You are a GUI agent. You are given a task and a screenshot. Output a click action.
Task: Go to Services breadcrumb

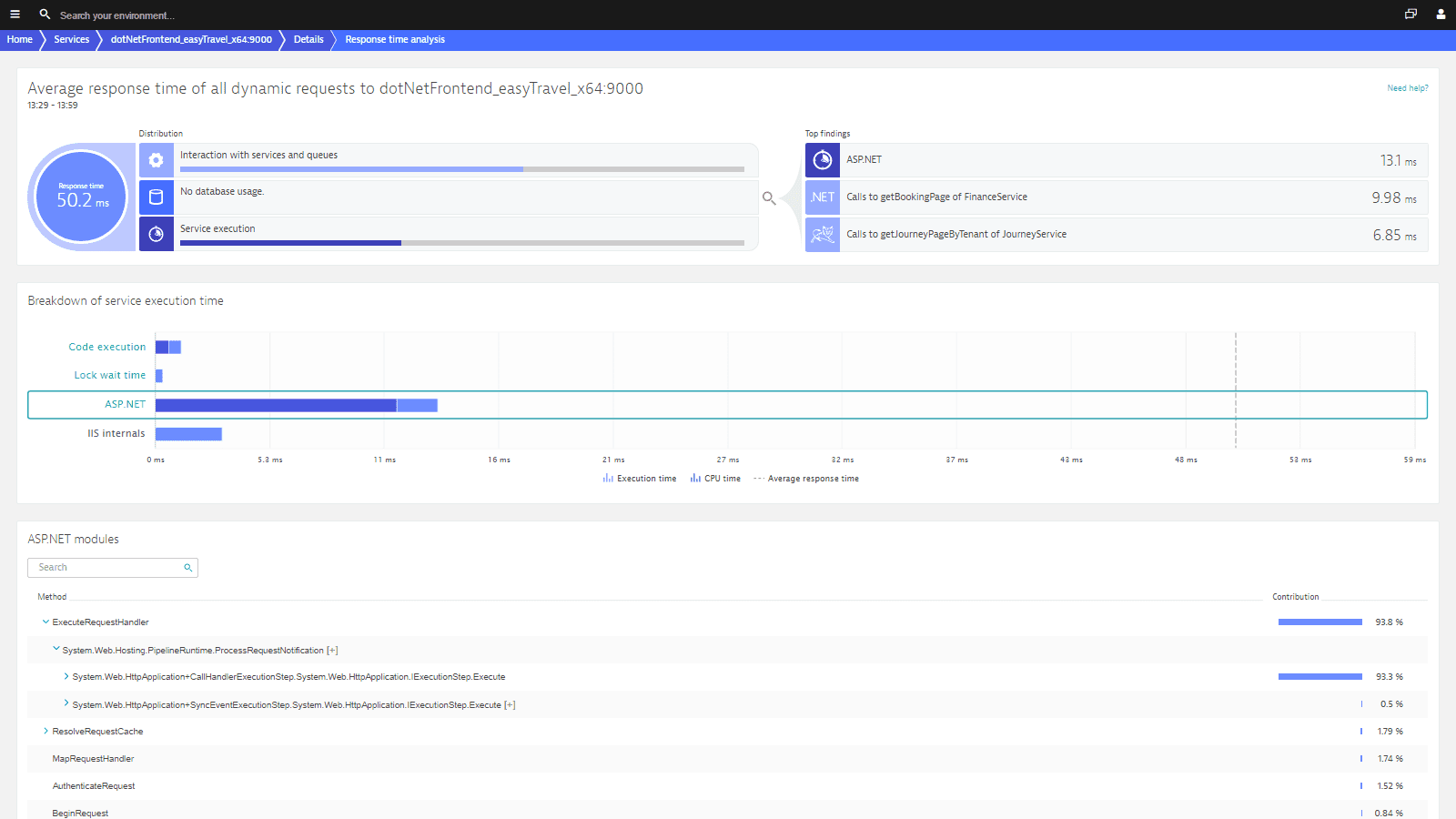(71, 40)
